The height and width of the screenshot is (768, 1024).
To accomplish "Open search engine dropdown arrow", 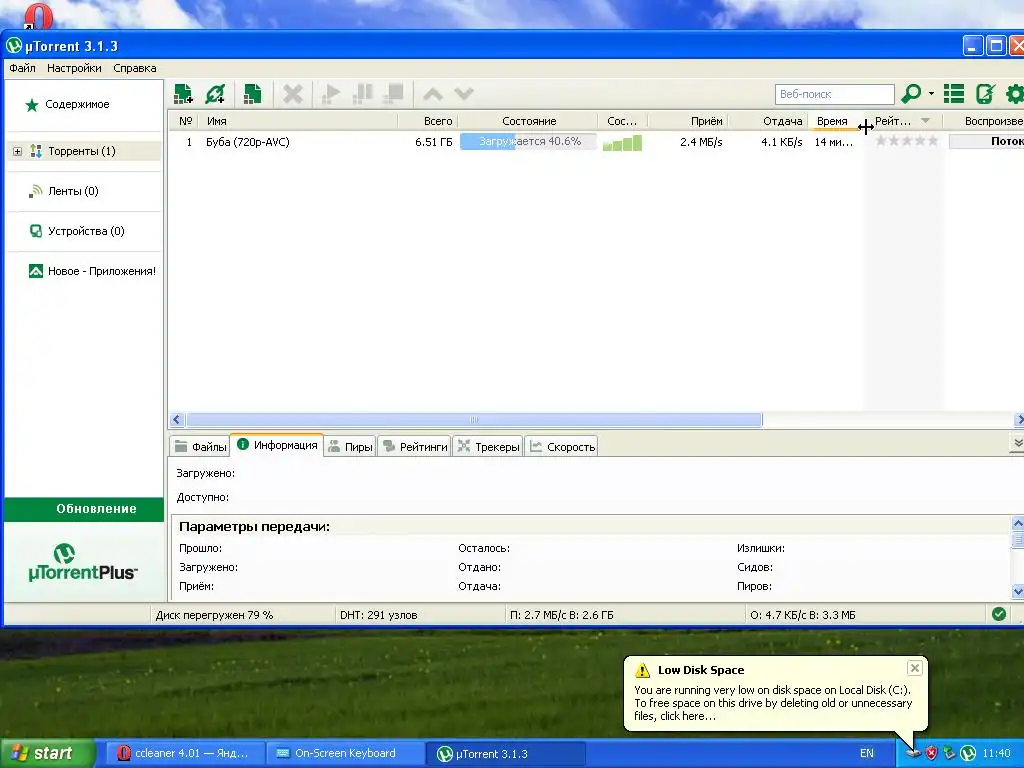I will pos(931,94).
